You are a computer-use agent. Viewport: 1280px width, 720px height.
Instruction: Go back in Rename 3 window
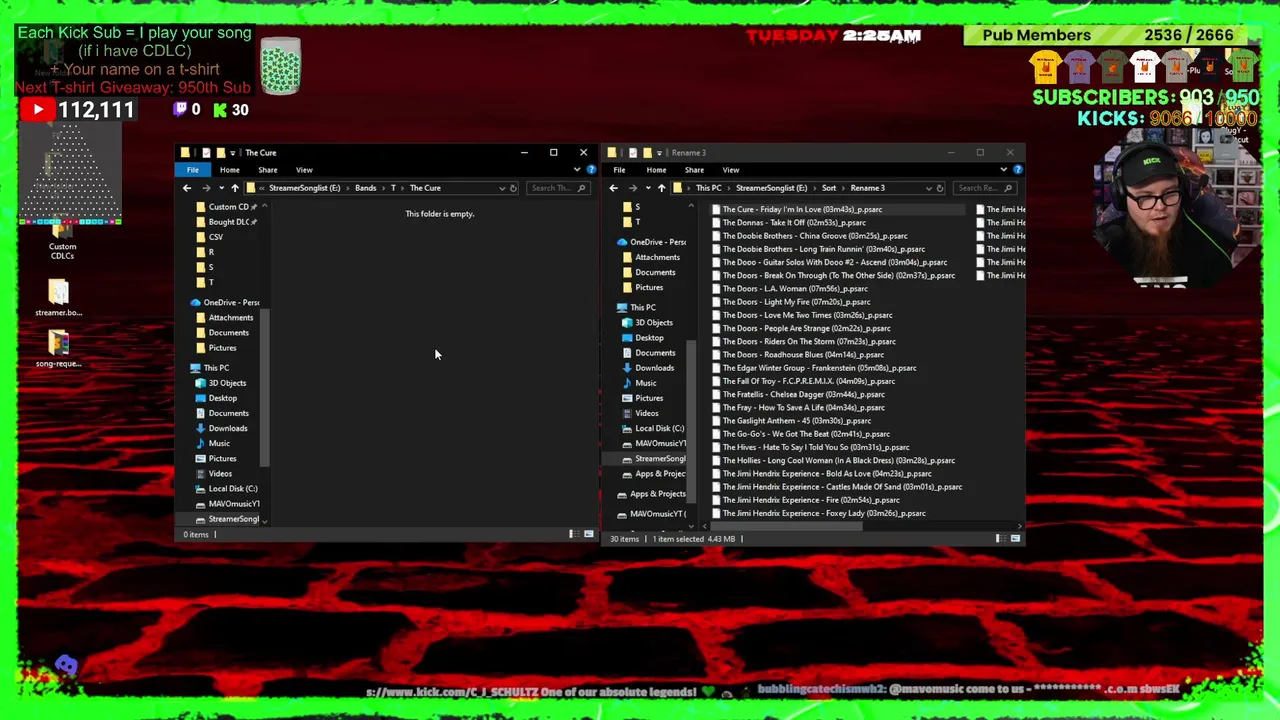point(614,188)
